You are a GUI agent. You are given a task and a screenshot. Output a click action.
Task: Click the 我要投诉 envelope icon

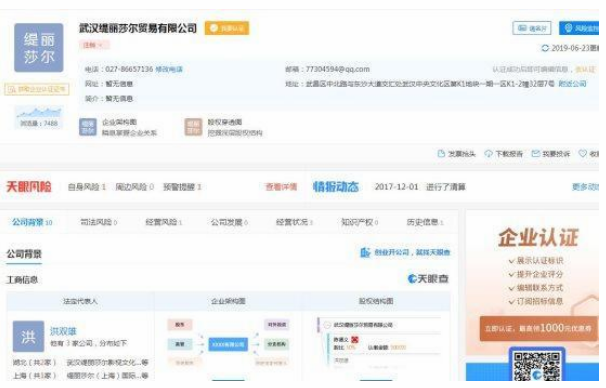(536, 154)
